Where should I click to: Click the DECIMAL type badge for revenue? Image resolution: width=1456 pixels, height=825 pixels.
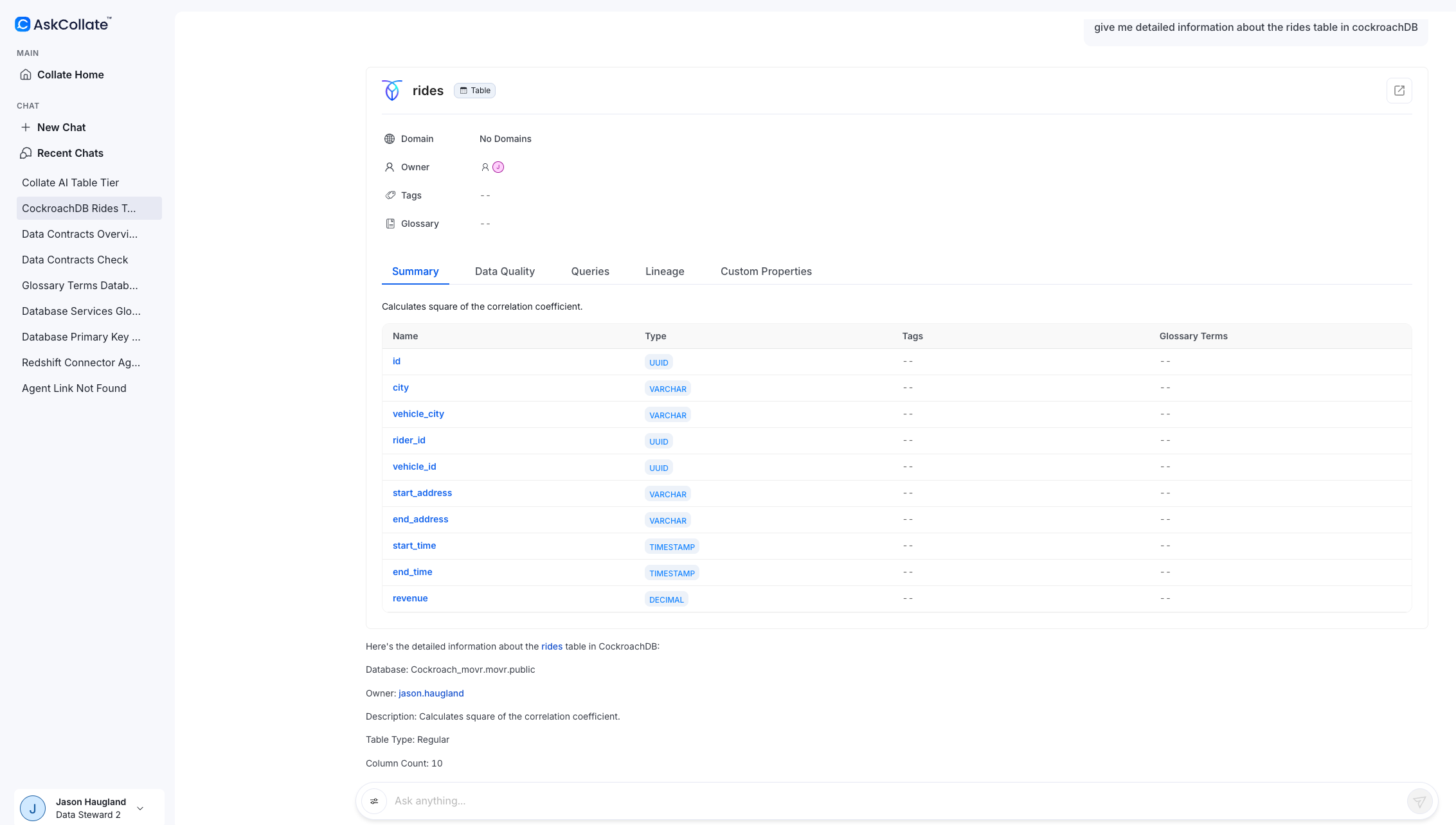[667, 599]
